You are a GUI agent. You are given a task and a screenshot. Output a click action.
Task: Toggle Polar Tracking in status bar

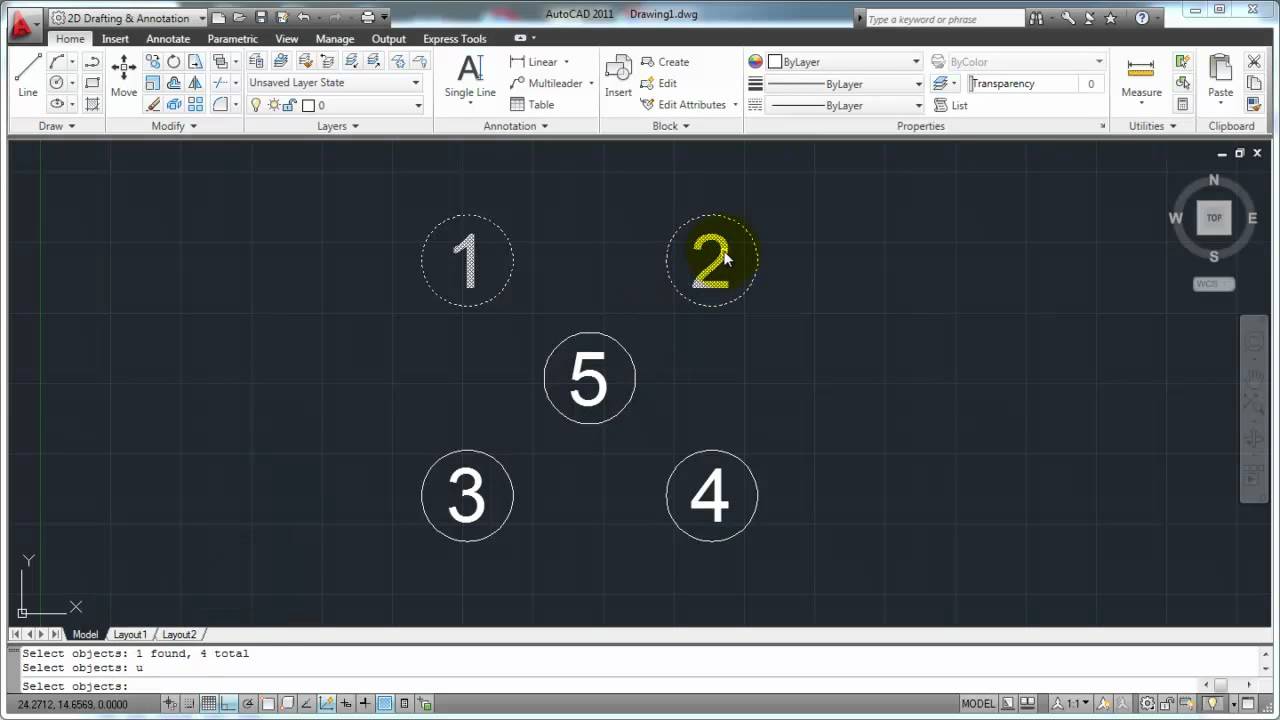(x=248, y=704)
